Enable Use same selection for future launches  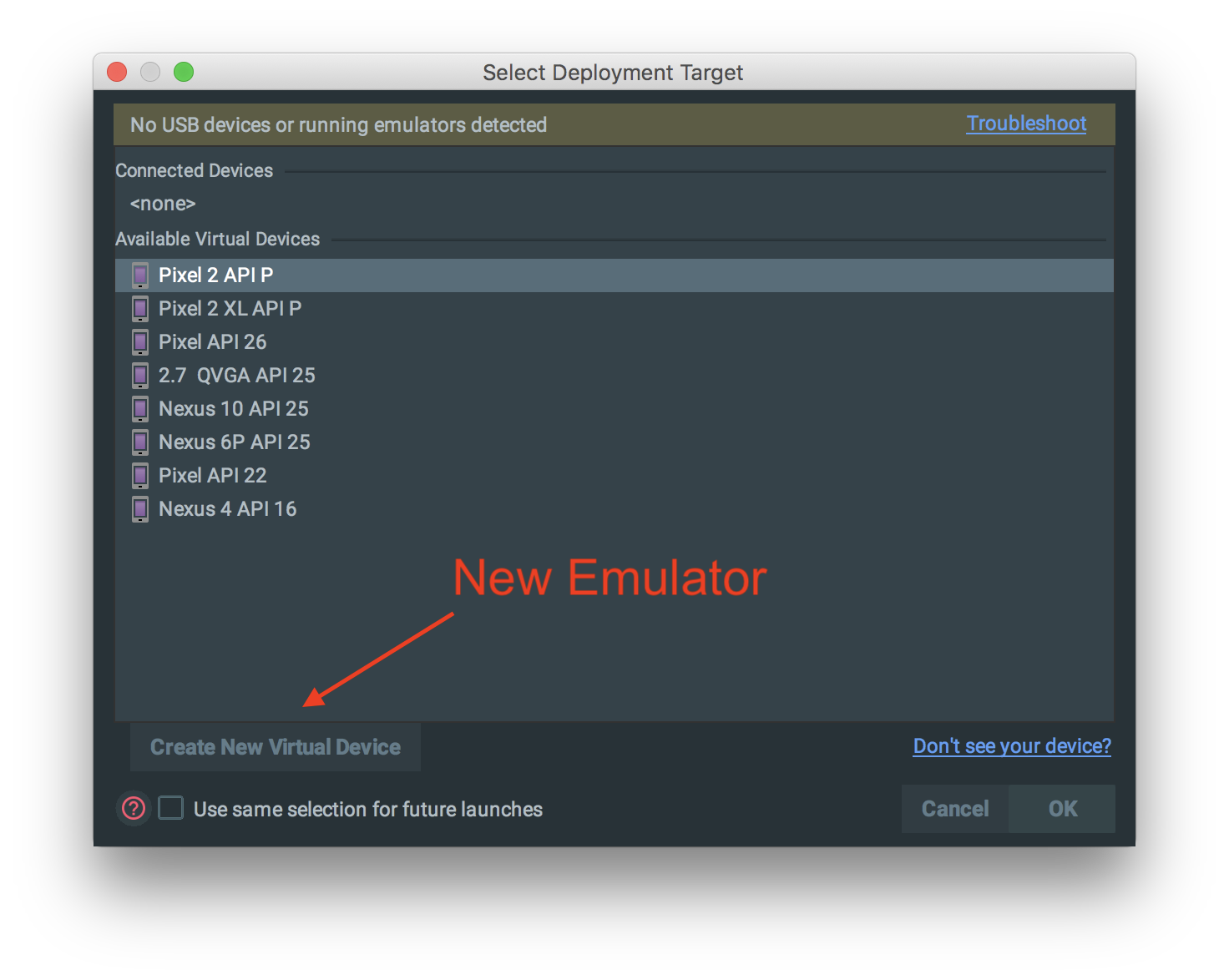point(171,808)
